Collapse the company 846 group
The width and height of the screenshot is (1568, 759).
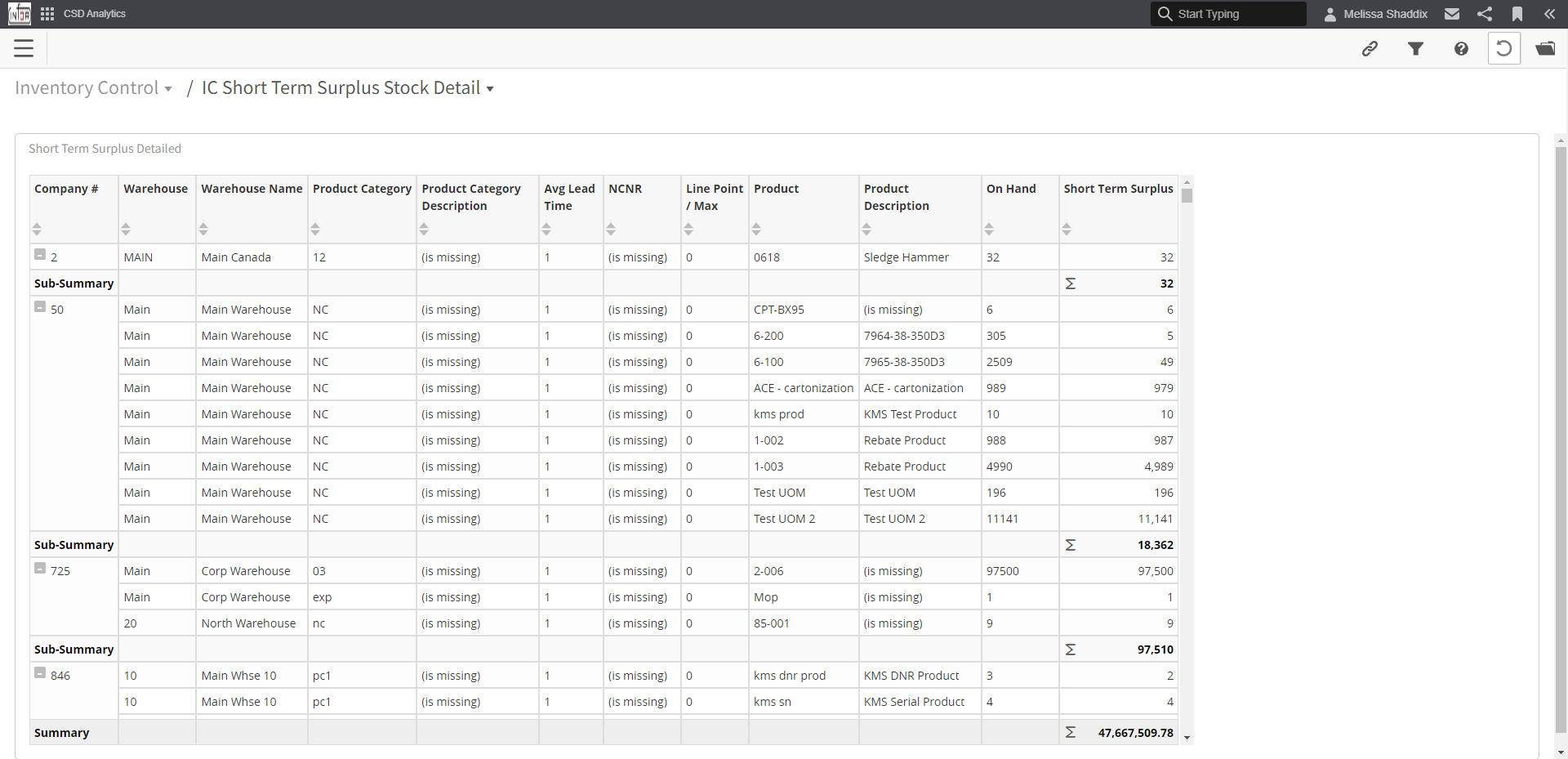point(40,673)
